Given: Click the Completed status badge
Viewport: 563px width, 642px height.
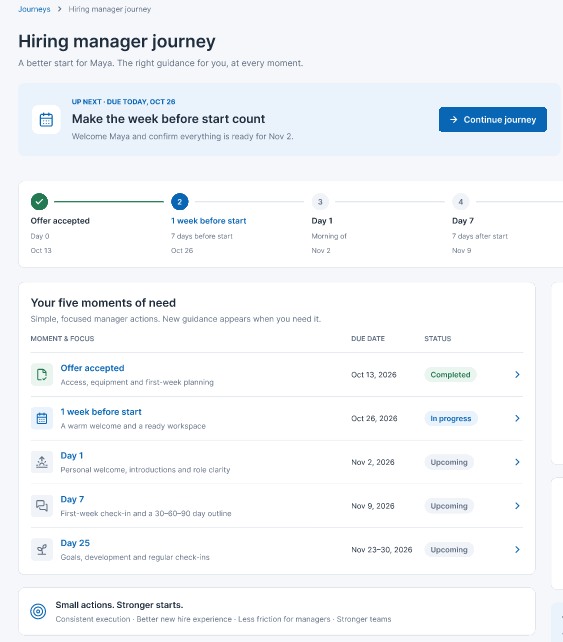Looking at the screenshot, I should [450, 375].
